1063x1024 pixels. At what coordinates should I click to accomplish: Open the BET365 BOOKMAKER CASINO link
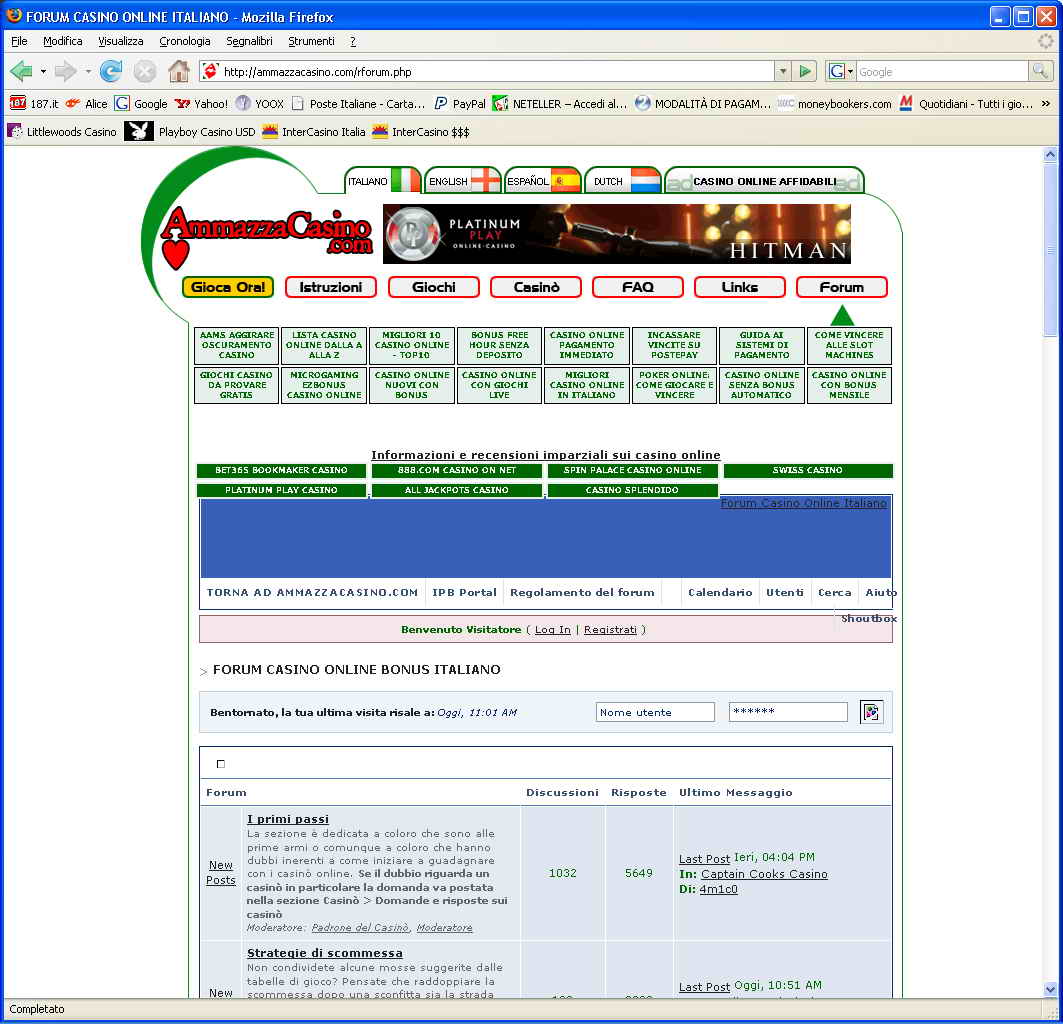[281, 470]
